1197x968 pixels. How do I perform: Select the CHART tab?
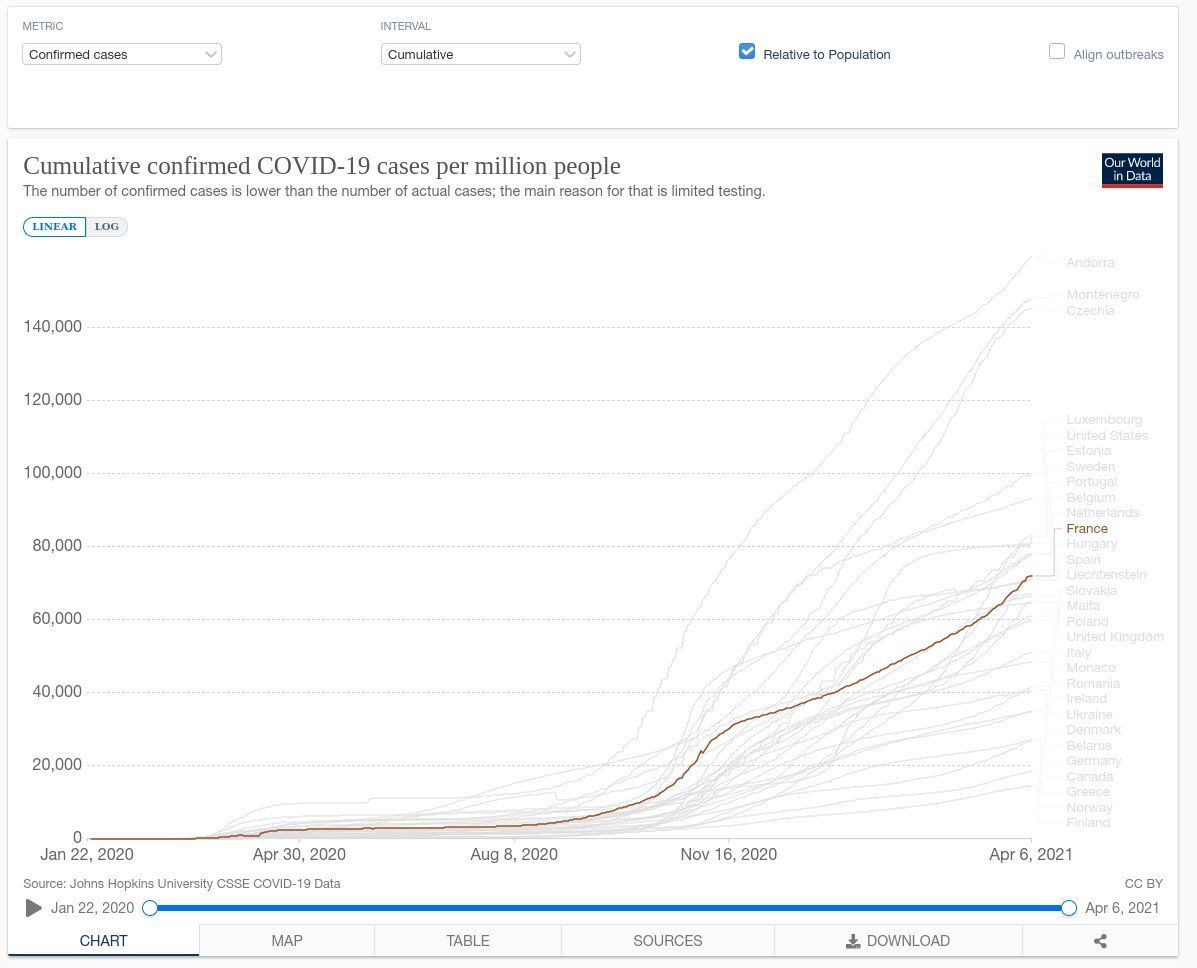[103, 940]
